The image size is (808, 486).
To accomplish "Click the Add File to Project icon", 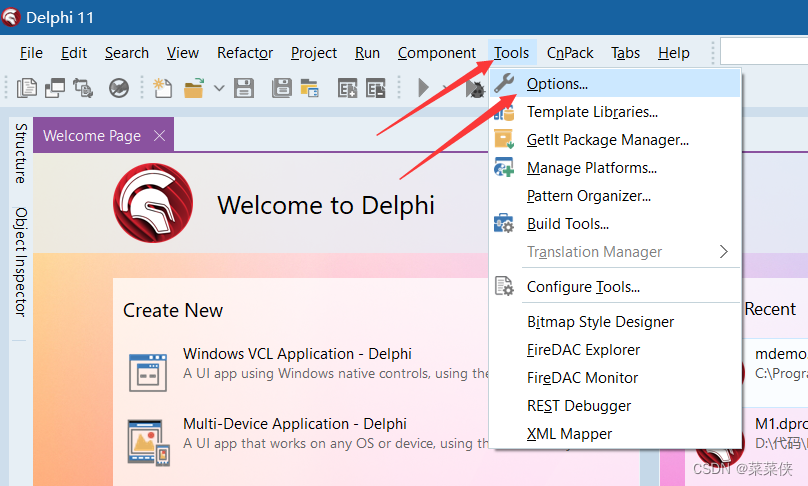I will coord(347,88).
